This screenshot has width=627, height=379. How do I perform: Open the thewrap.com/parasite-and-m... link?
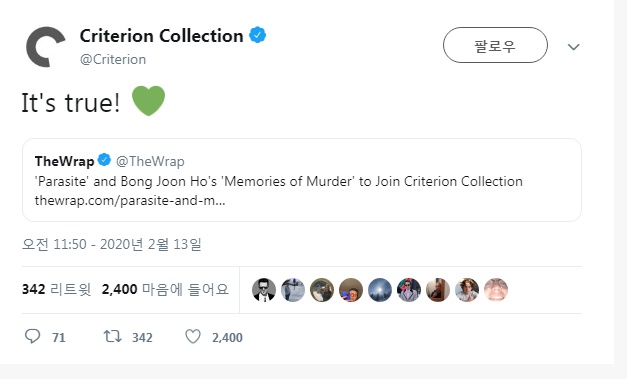130,200
